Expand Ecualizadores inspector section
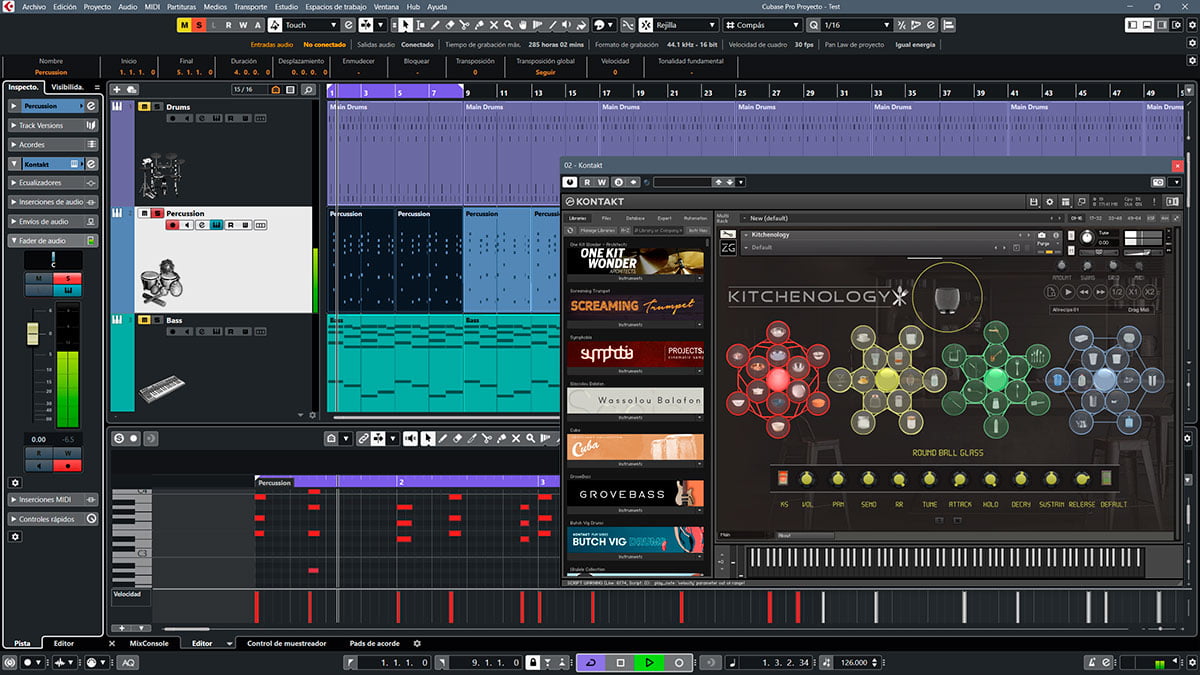Image resolution: width=1200 pixels, height=675 pixels. pyautogui.click(x=53, y=183)
